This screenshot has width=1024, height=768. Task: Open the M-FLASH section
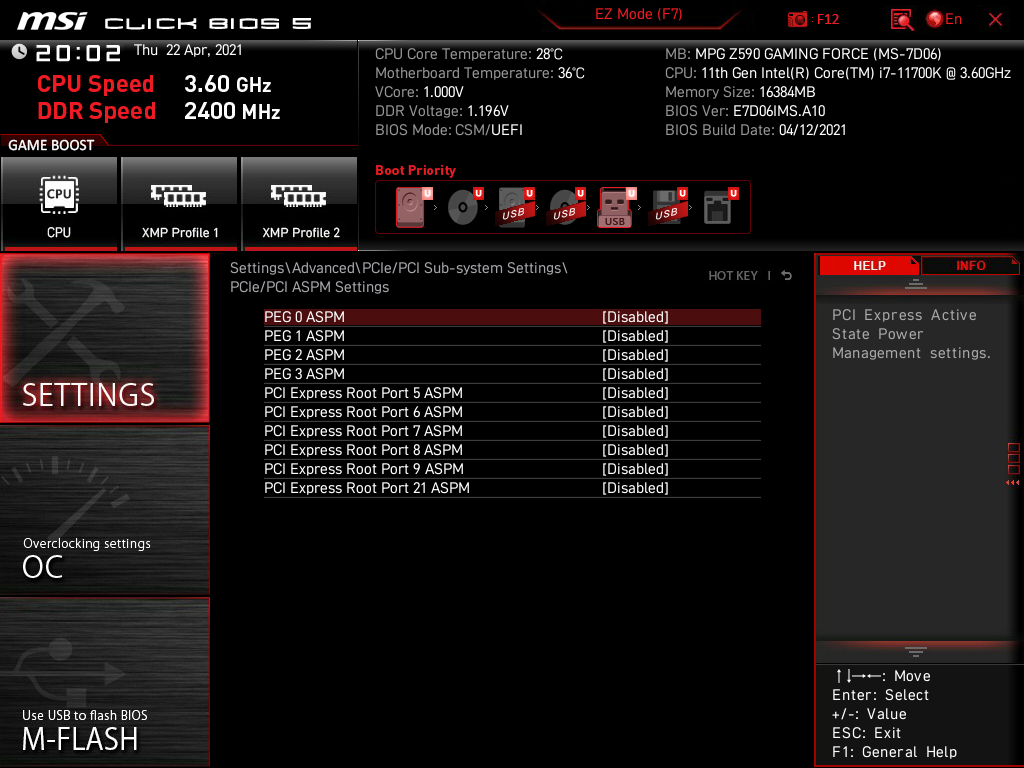click(104, 682)
